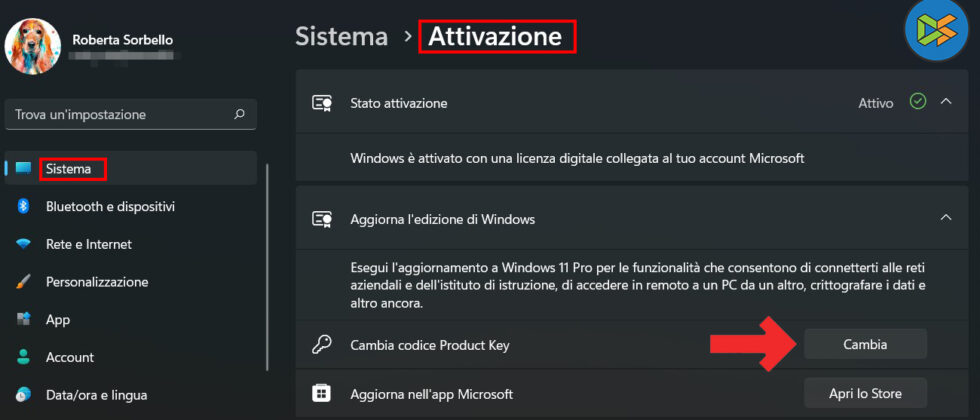
Task: Click the Trova un'impostazione search field
Action: click(x=120, y=114)
